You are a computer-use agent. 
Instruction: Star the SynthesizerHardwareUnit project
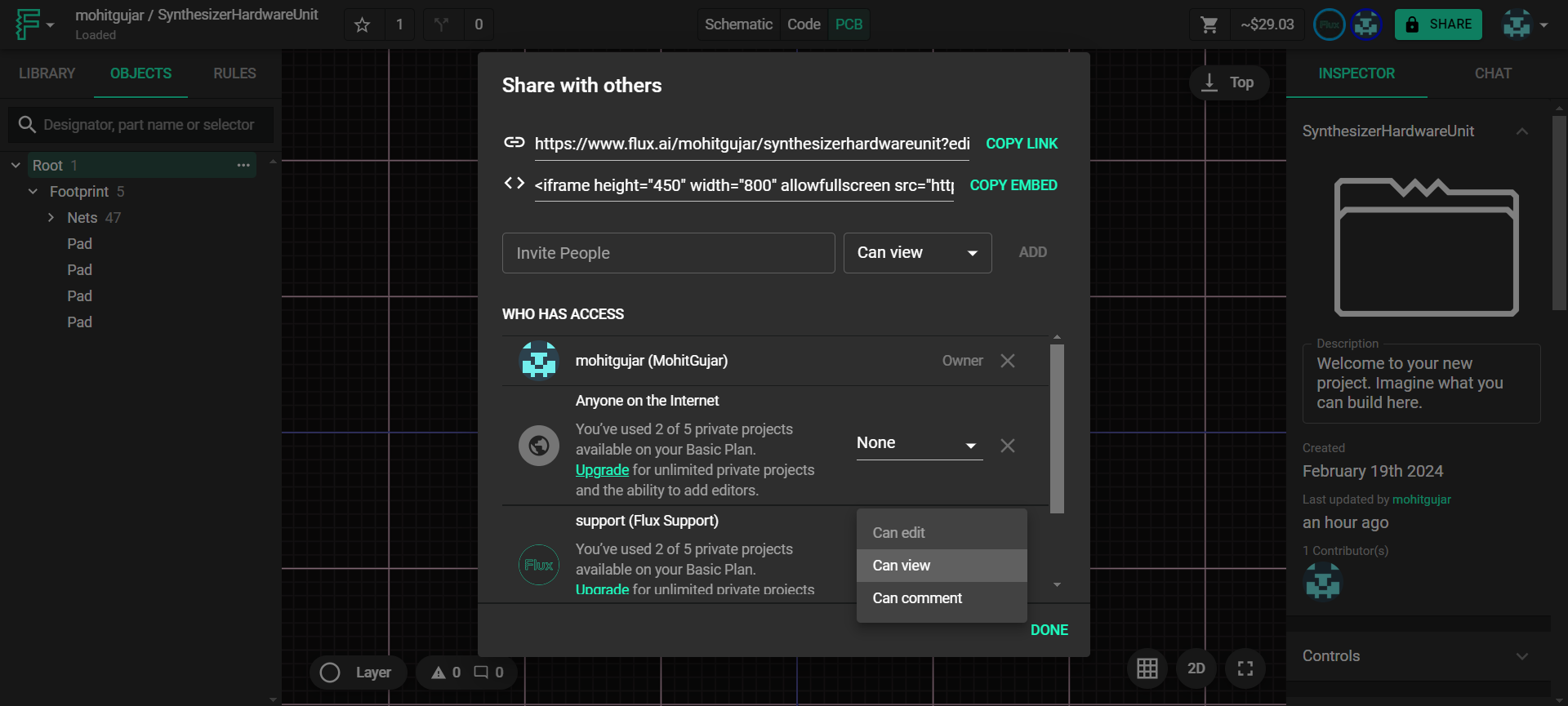pos(363,24)
